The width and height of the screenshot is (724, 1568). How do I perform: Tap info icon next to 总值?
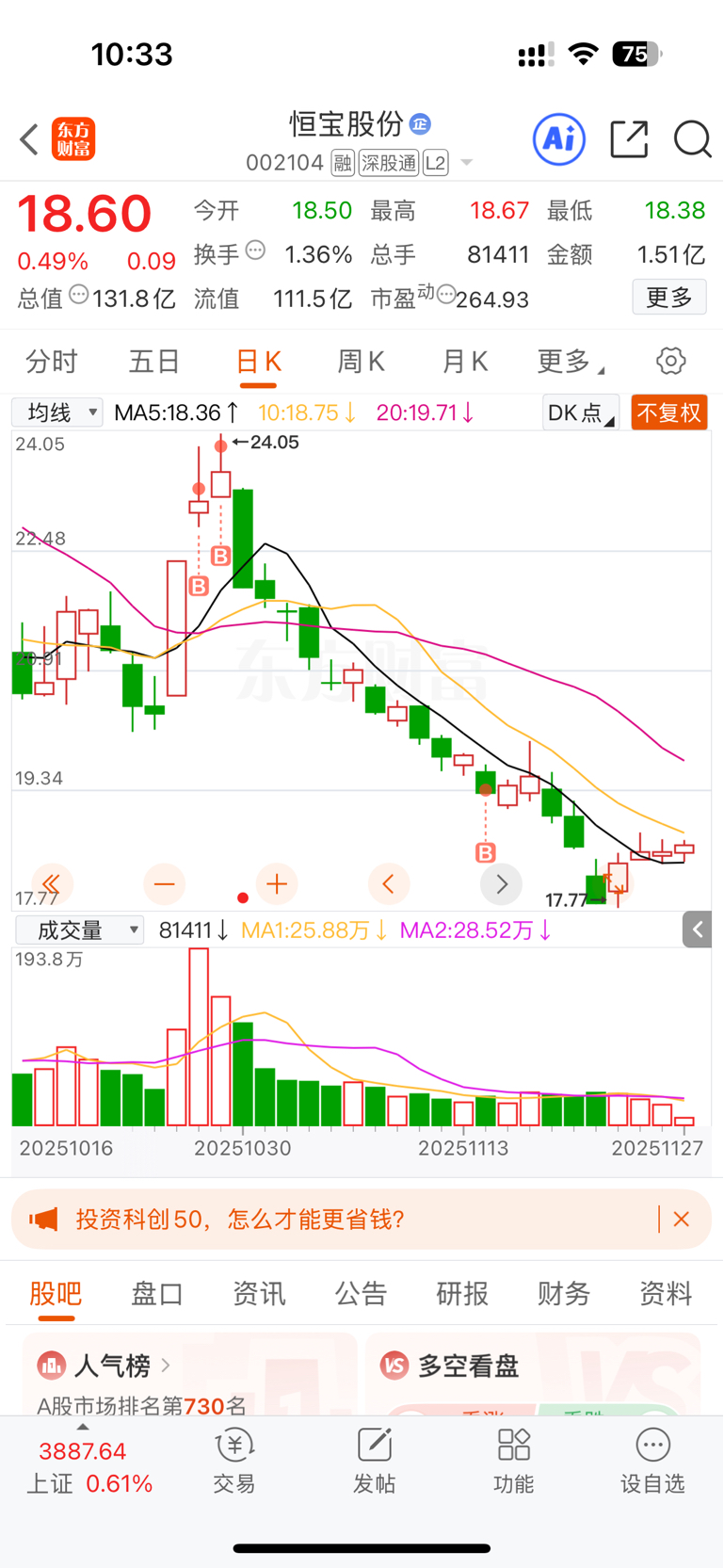point(79,295)
